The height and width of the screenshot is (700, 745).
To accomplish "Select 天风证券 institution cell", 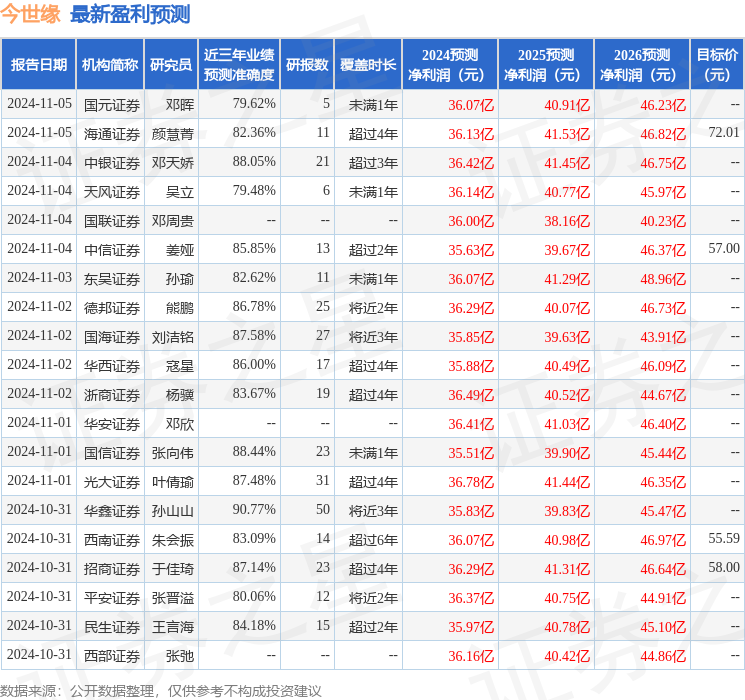I will pyautogui.click(x=112, y=192).
